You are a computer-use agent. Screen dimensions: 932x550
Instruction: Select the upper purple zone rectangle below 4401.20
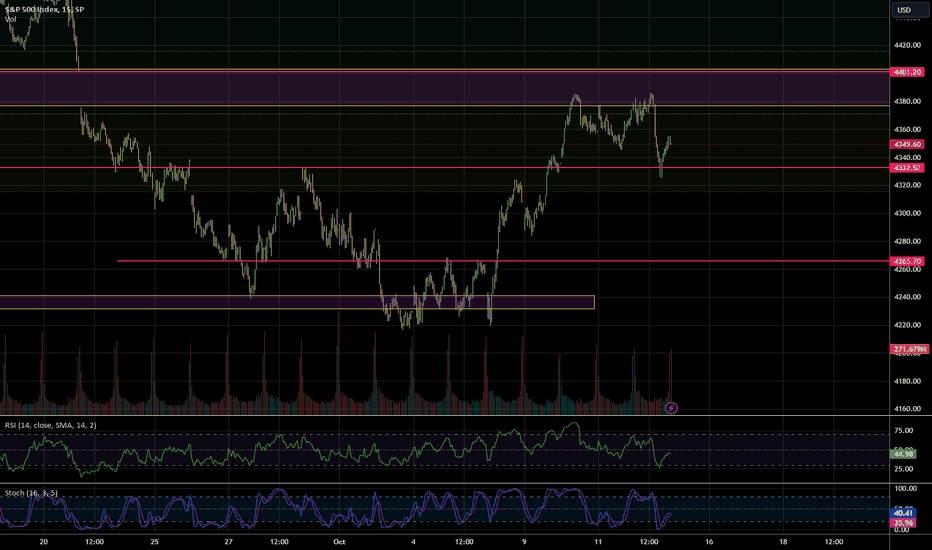[x=445, y=88]
